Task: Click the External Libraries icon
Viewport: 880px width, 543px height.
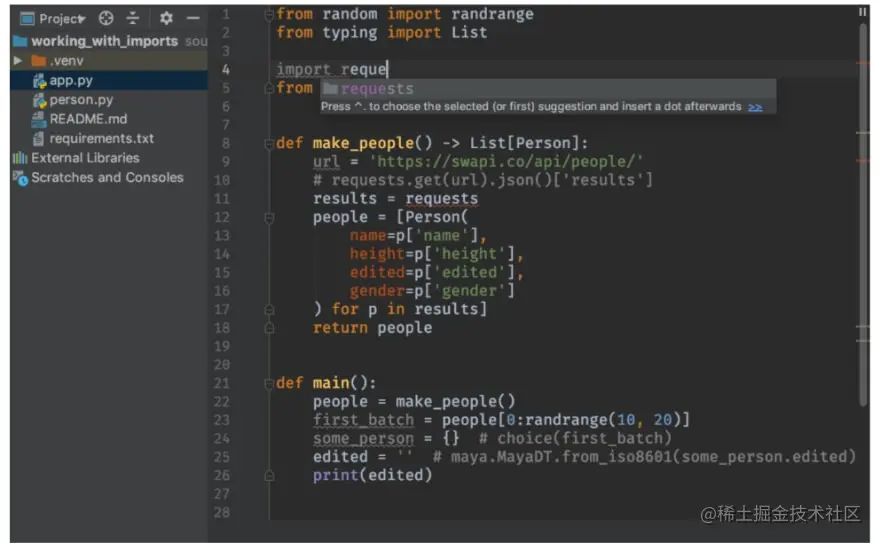Action: coord(20,158)
